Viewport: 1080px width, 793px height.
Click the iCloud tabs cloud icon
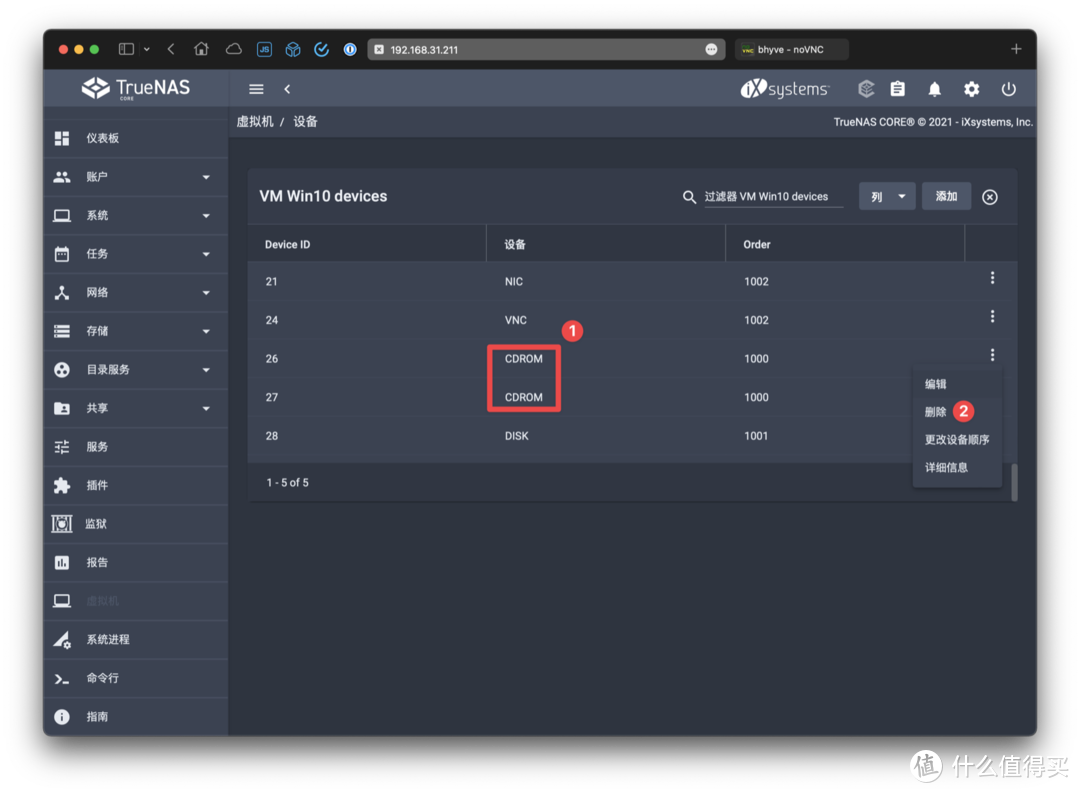point(233,49)
